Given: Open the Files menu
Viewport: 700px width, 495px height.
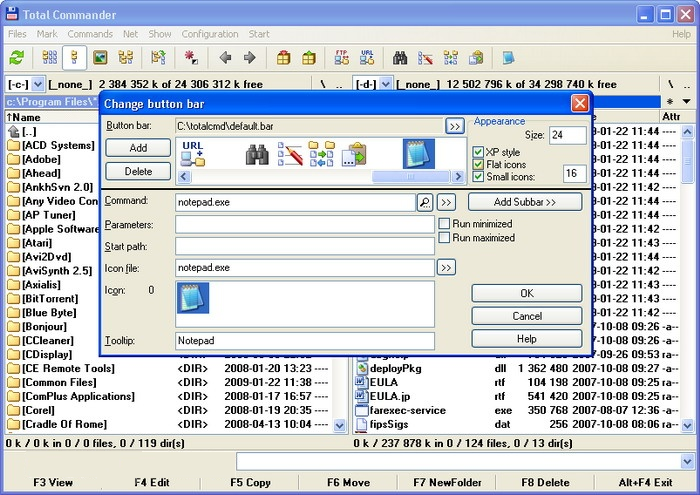Looking at the screenshot, I should click(x=17, y=34).
